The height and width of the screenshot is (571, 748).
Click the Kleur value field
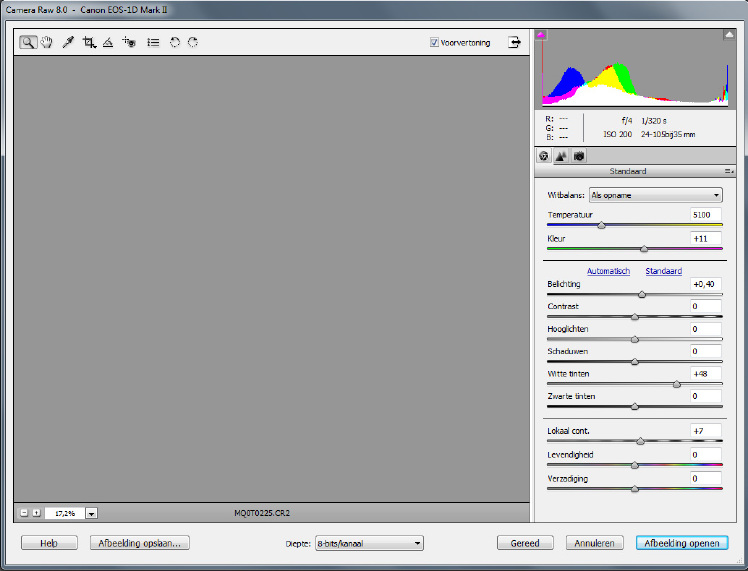706,239
